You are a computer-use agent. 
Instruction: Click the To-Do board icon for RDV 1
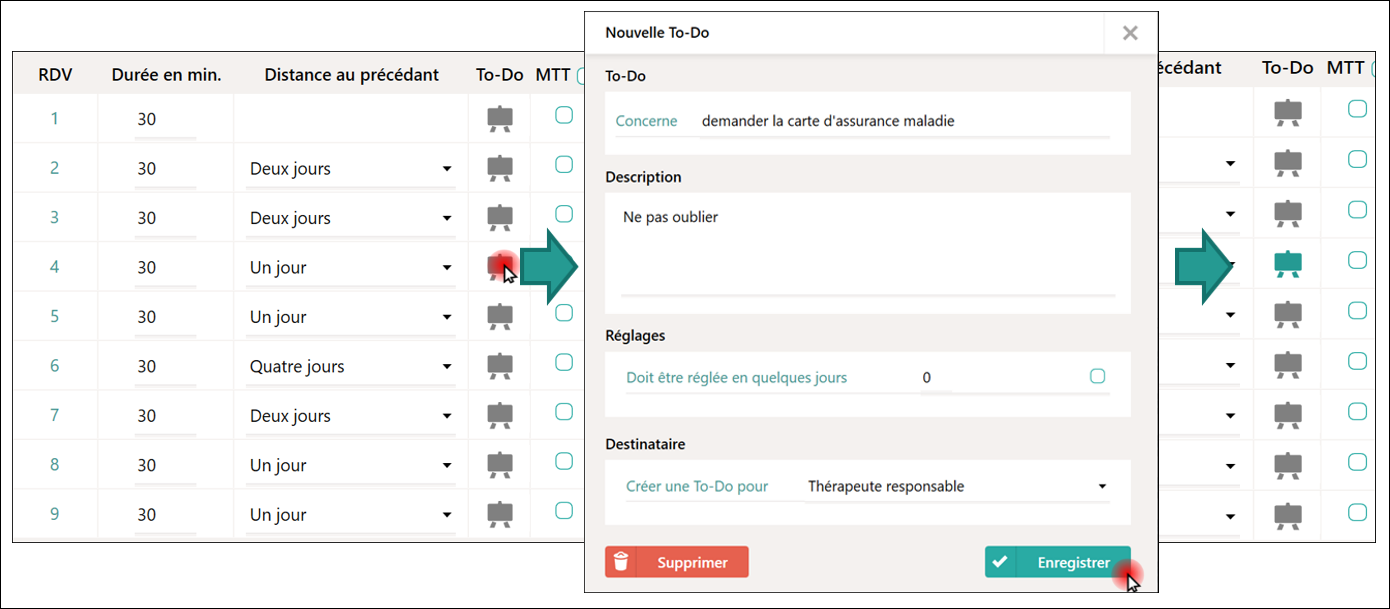[x=499, y=119]
